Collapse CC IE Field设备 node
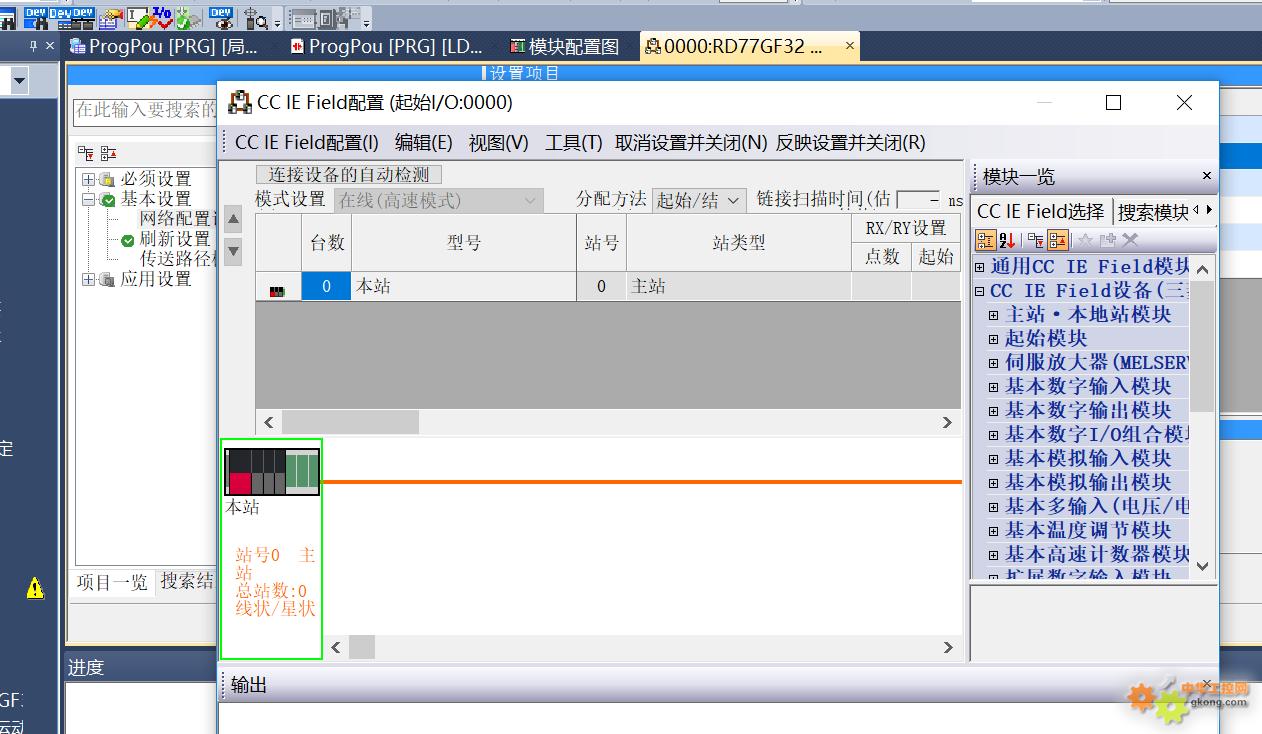This screenshot has height=734, width=1262. (x=980, y=291)
